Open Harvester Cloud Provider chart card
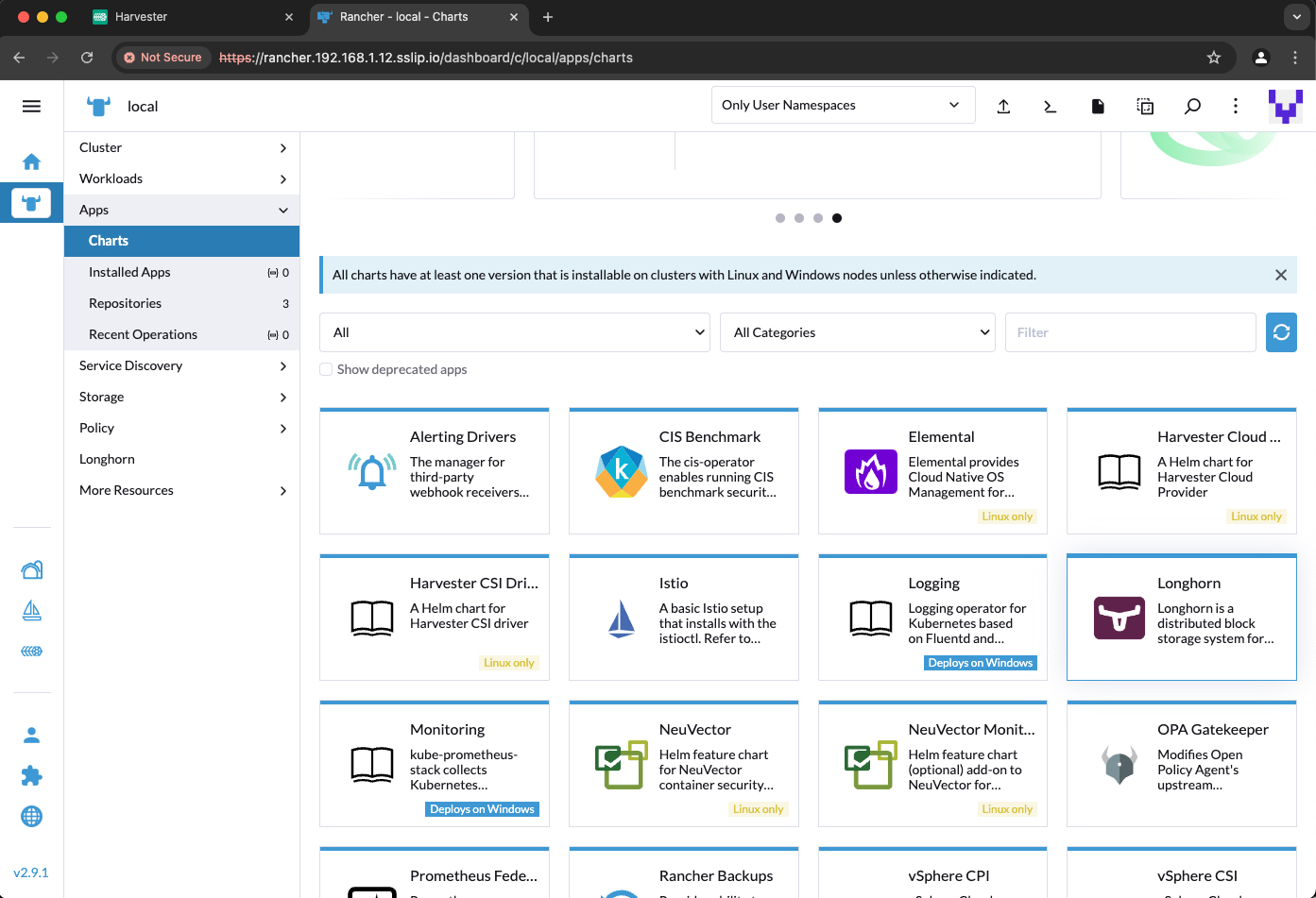 (1182, 470)
